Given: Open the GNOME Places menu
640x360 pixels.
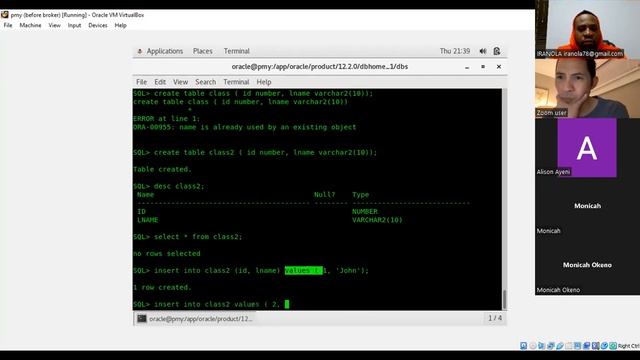Looking at the screenshot, I should click(202, 51).
